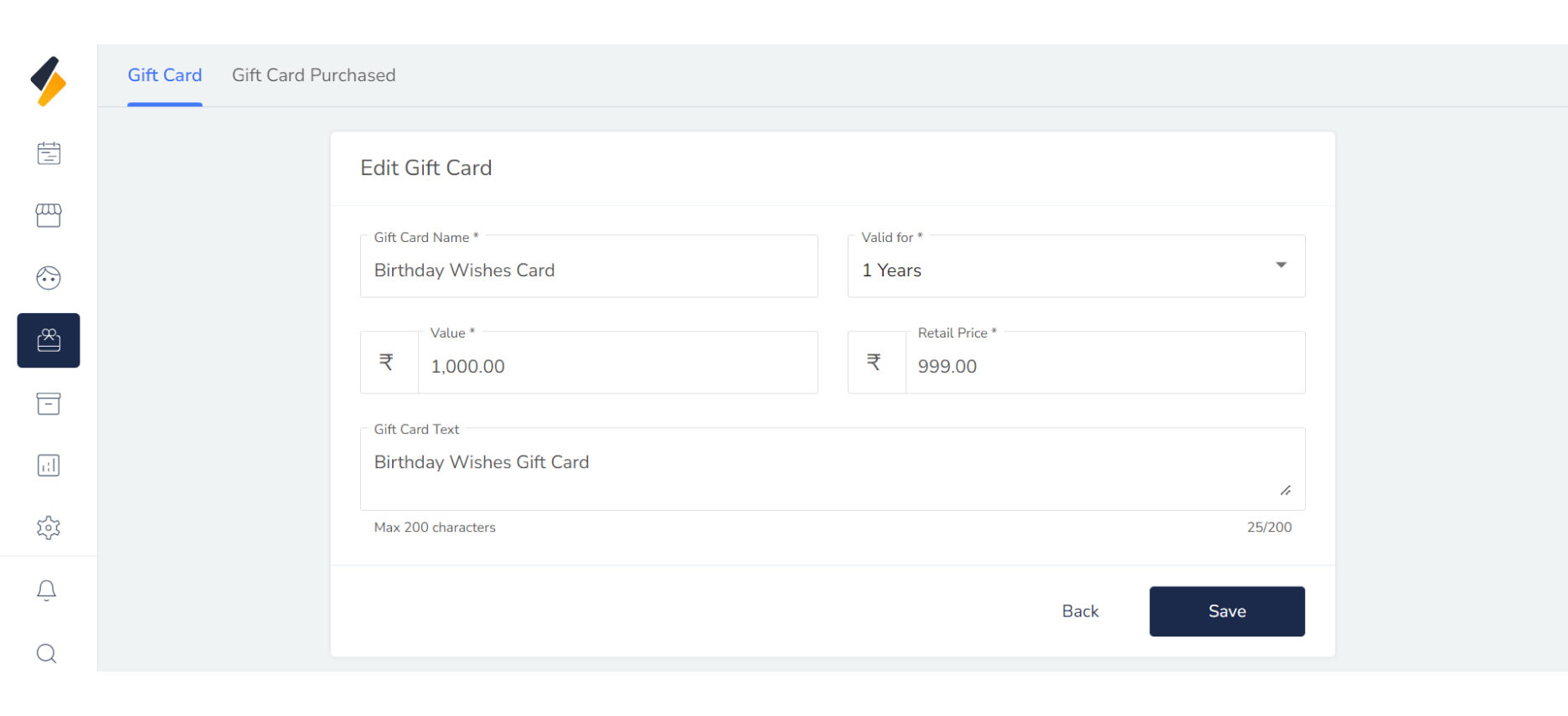This screenshot has width=1568, height=716.
Task: Click the Retail Price input field
Action: tap(1105, 366)
